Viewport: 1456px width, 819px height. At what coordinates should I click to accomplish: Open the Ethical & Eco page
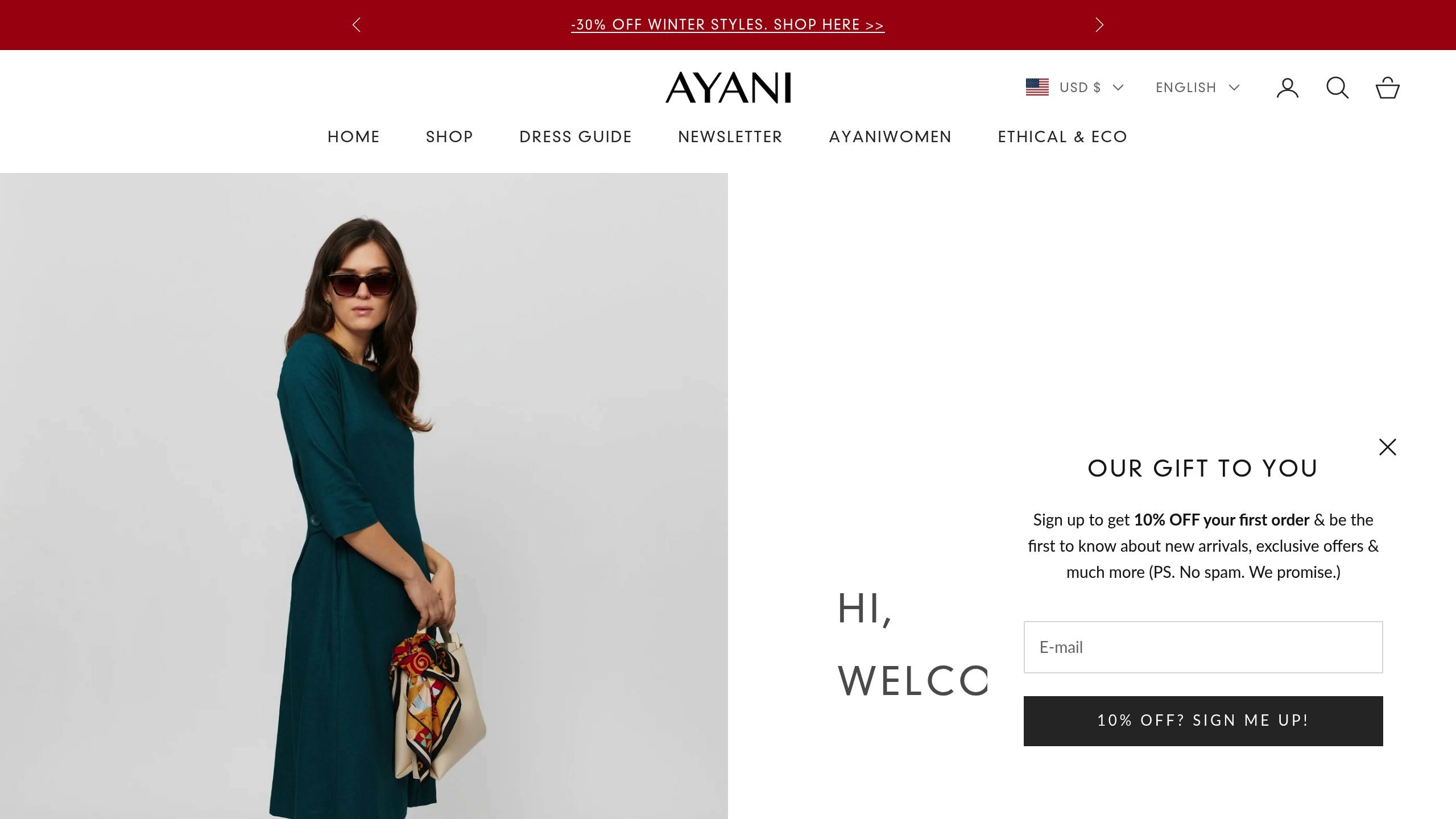pos(1062,137)
